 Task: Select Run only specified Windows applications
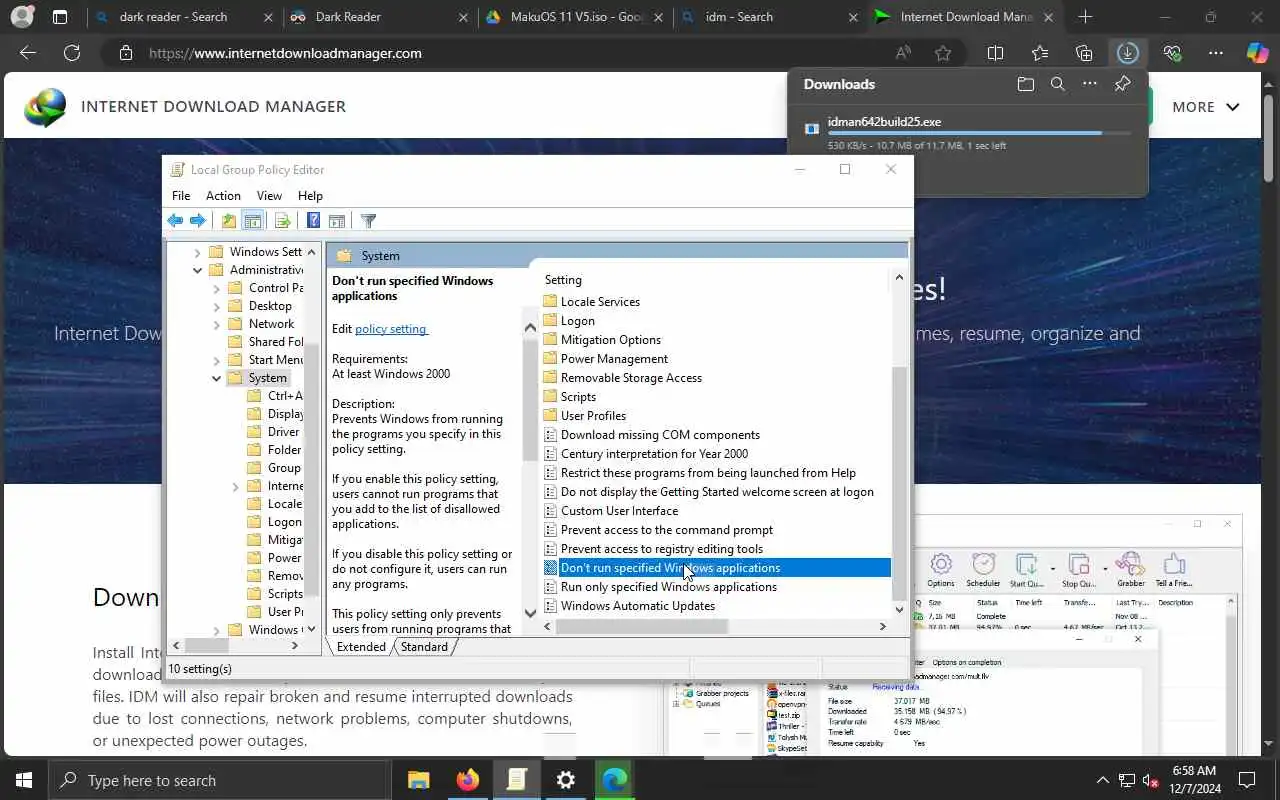(x=668, y=587)
